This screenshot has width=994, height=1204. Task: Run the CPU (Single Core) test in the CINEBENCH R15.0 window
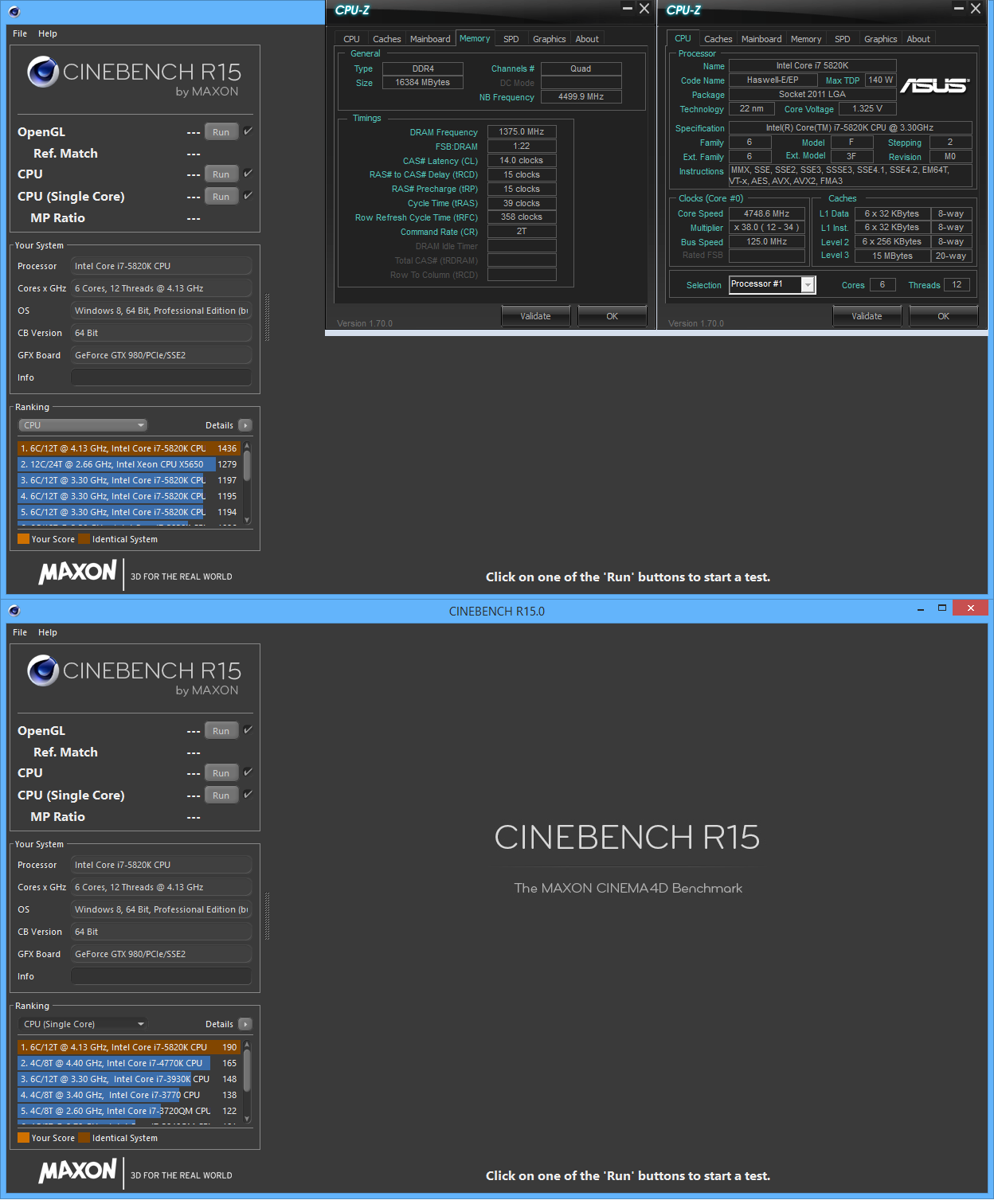221,795
